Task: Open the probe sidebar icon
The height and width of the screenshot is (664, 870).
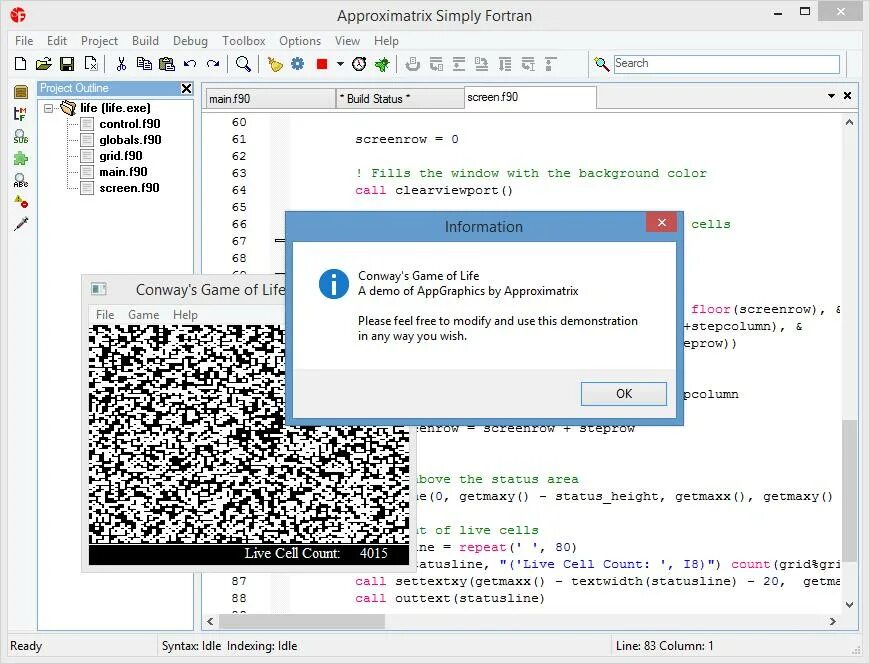Action: point(21,224)
